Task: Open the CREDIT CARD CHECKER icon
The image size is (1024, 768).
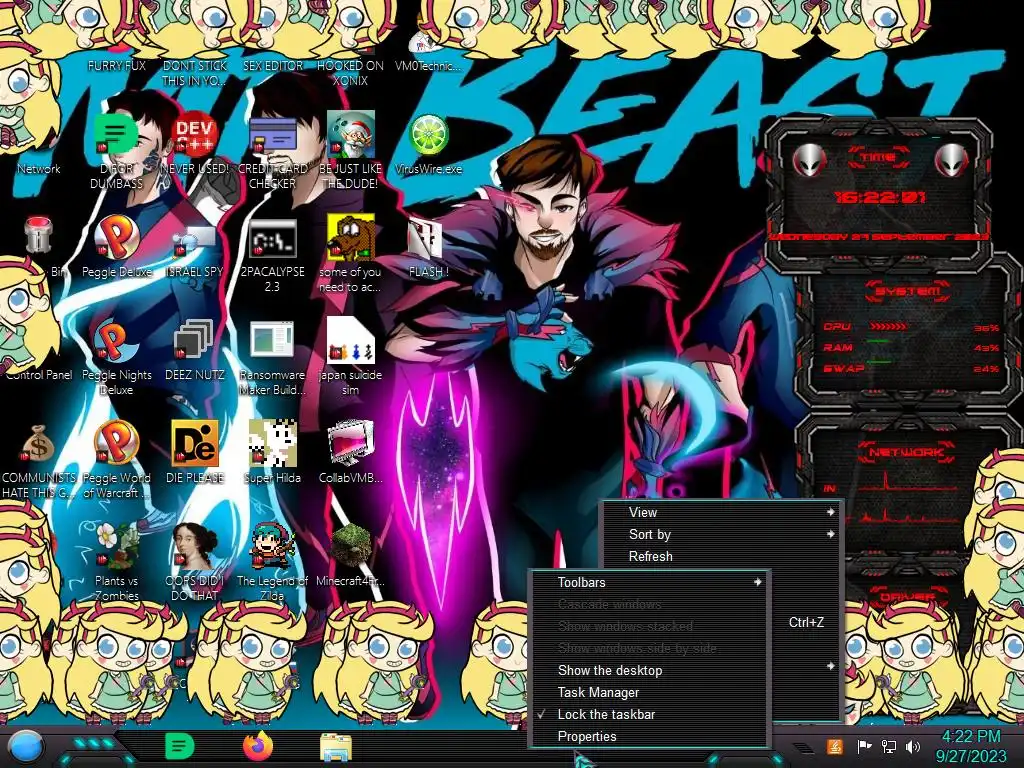Action: point(272,135)
